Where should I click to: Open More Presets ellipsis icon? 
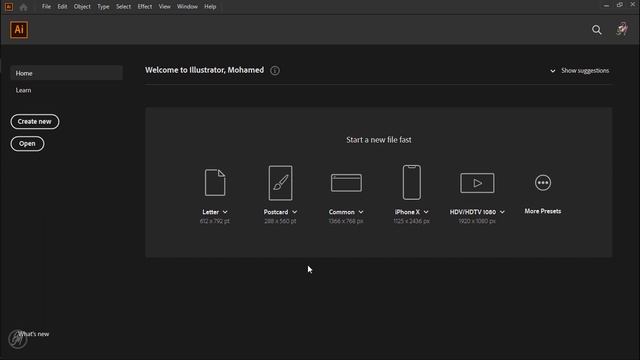543,182
